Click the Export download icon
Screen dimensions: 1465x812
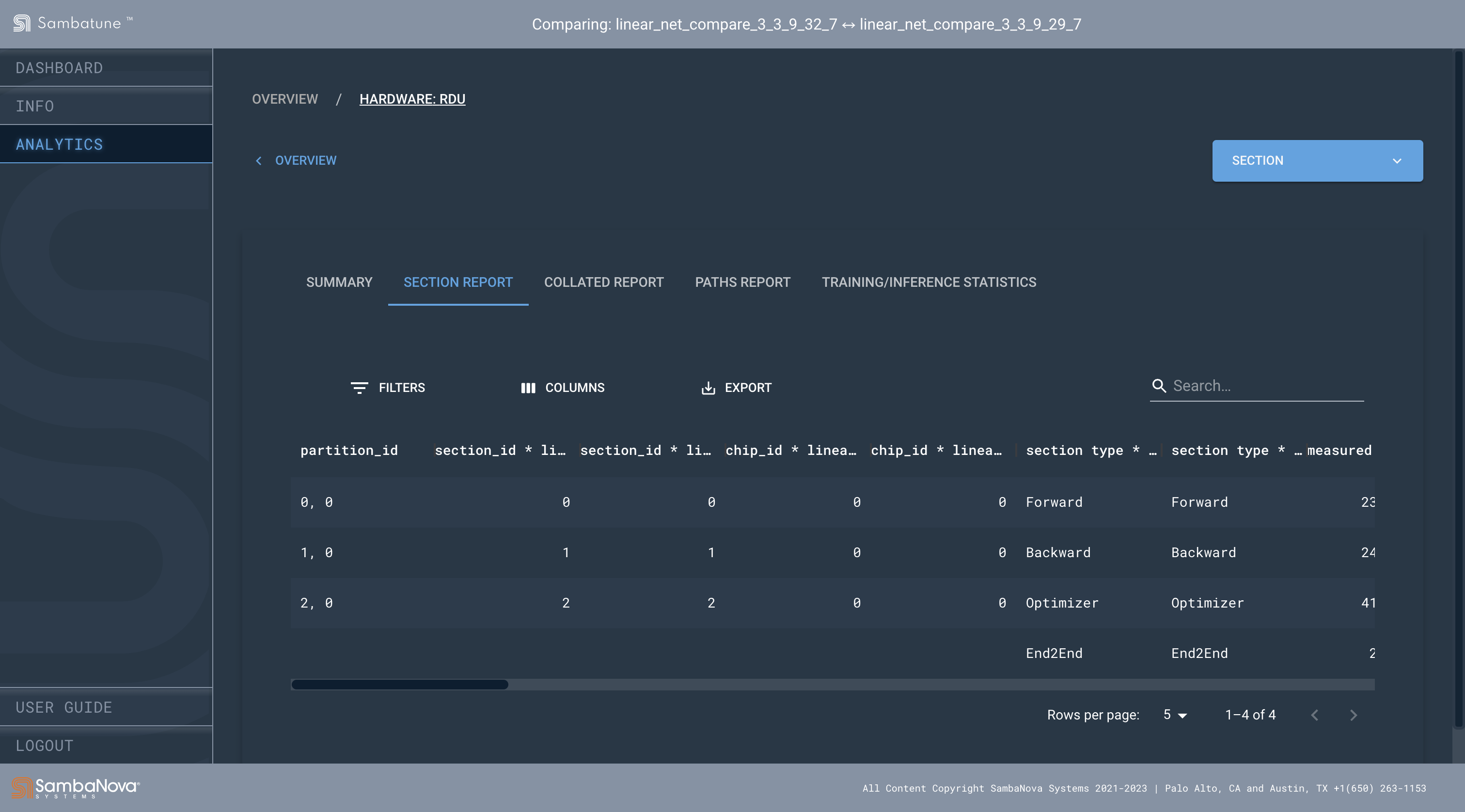[708, 388]
